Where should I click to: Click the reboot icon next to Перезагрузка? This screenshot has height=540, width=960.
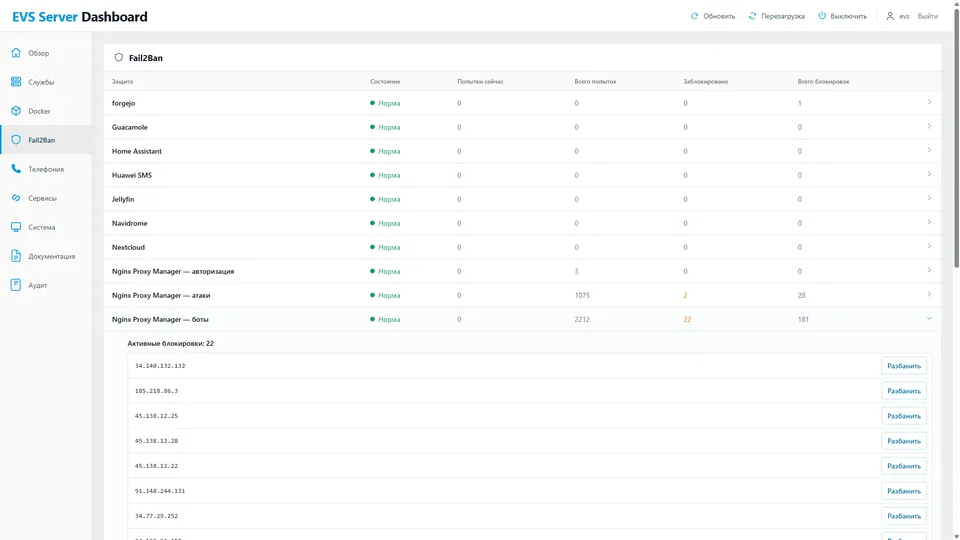[x=752, y=16]
